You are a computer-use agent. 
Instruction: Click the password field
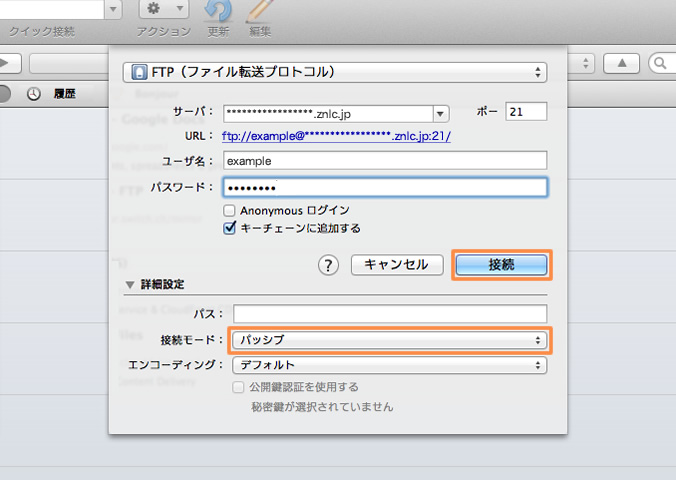point(385,188)
